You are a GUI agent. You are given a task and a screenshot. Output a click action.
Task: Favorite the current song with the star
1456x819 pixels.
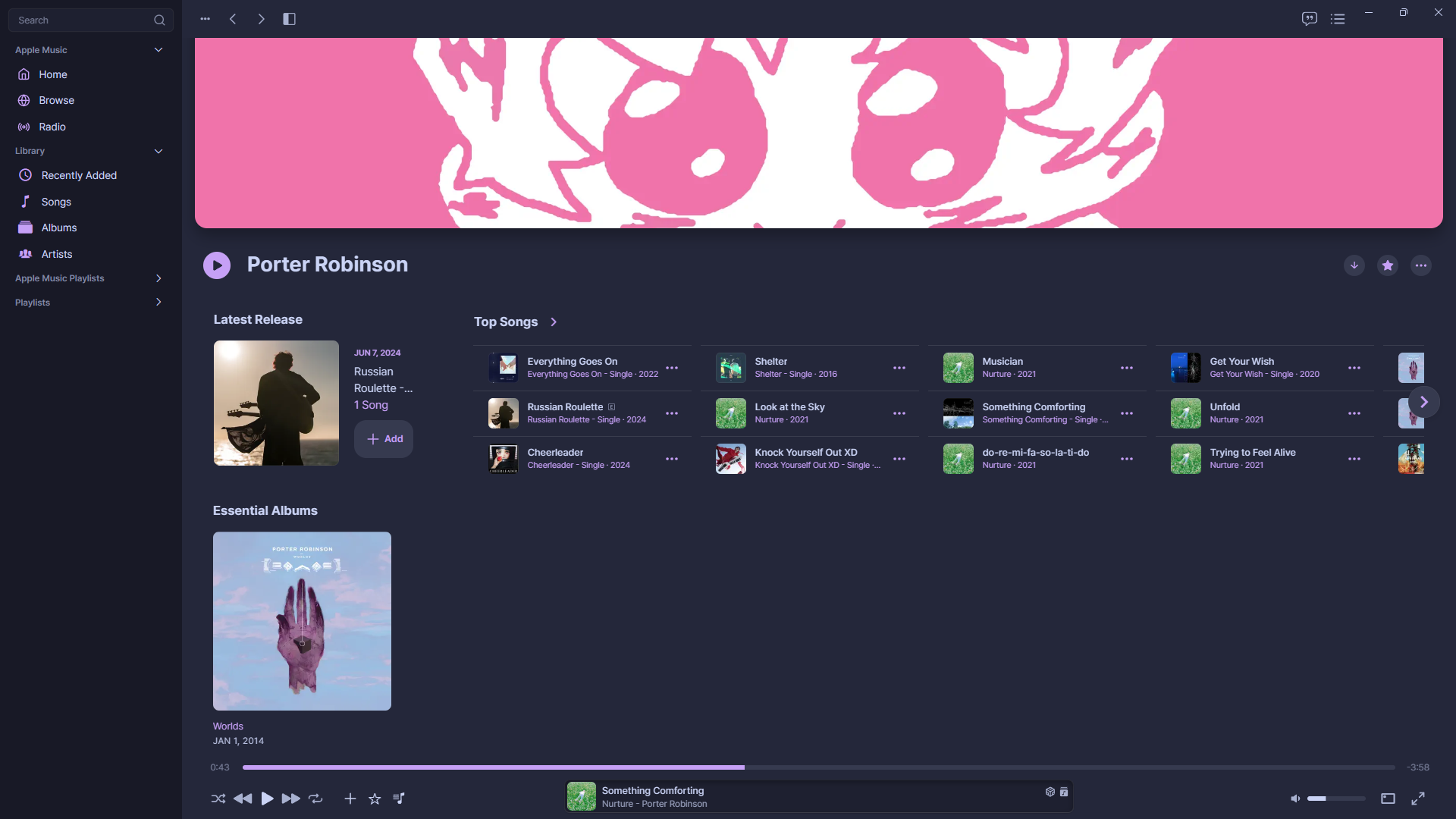(x=375, y=799)
